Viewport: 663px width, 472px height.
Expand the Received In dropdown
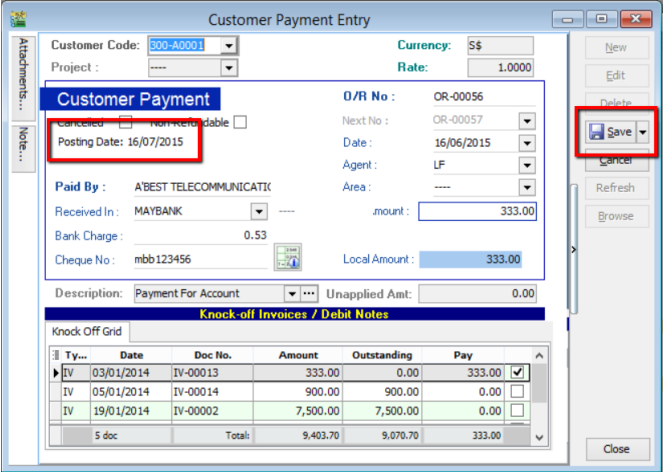point(259,211)
